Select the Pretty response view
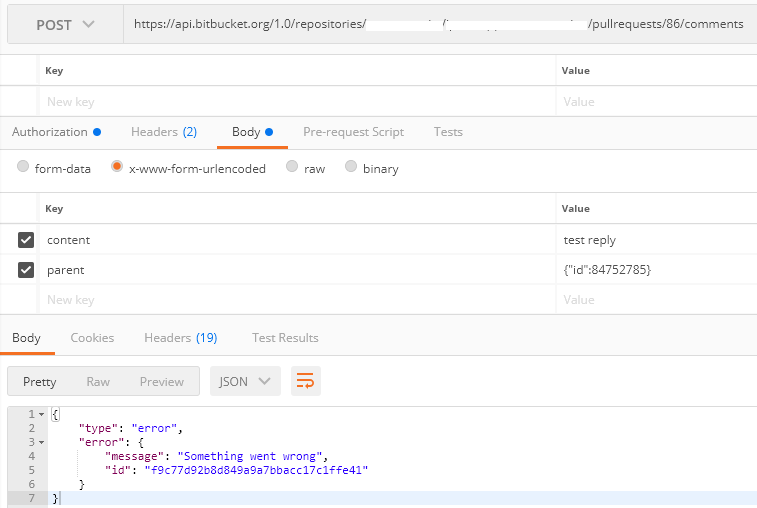 point(40,381)
